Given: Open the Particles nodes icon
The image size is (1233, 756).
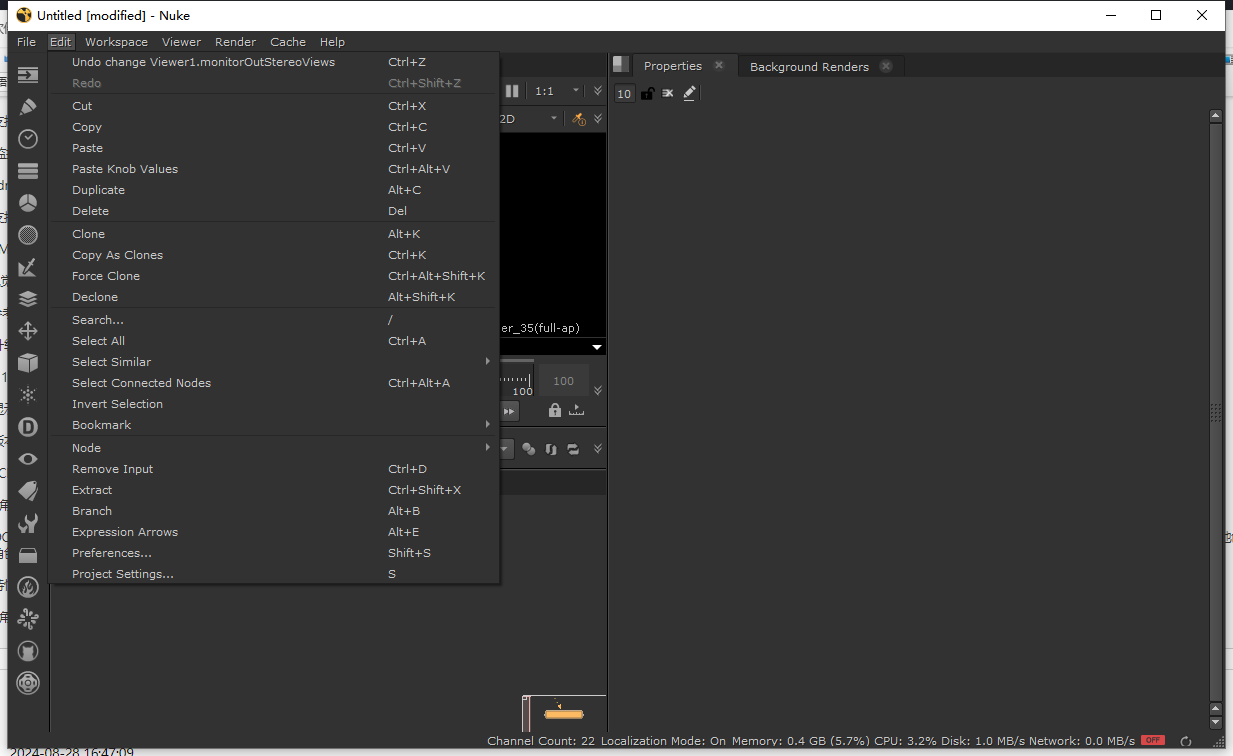Looking at the screenshot, I should coord(28,395).
